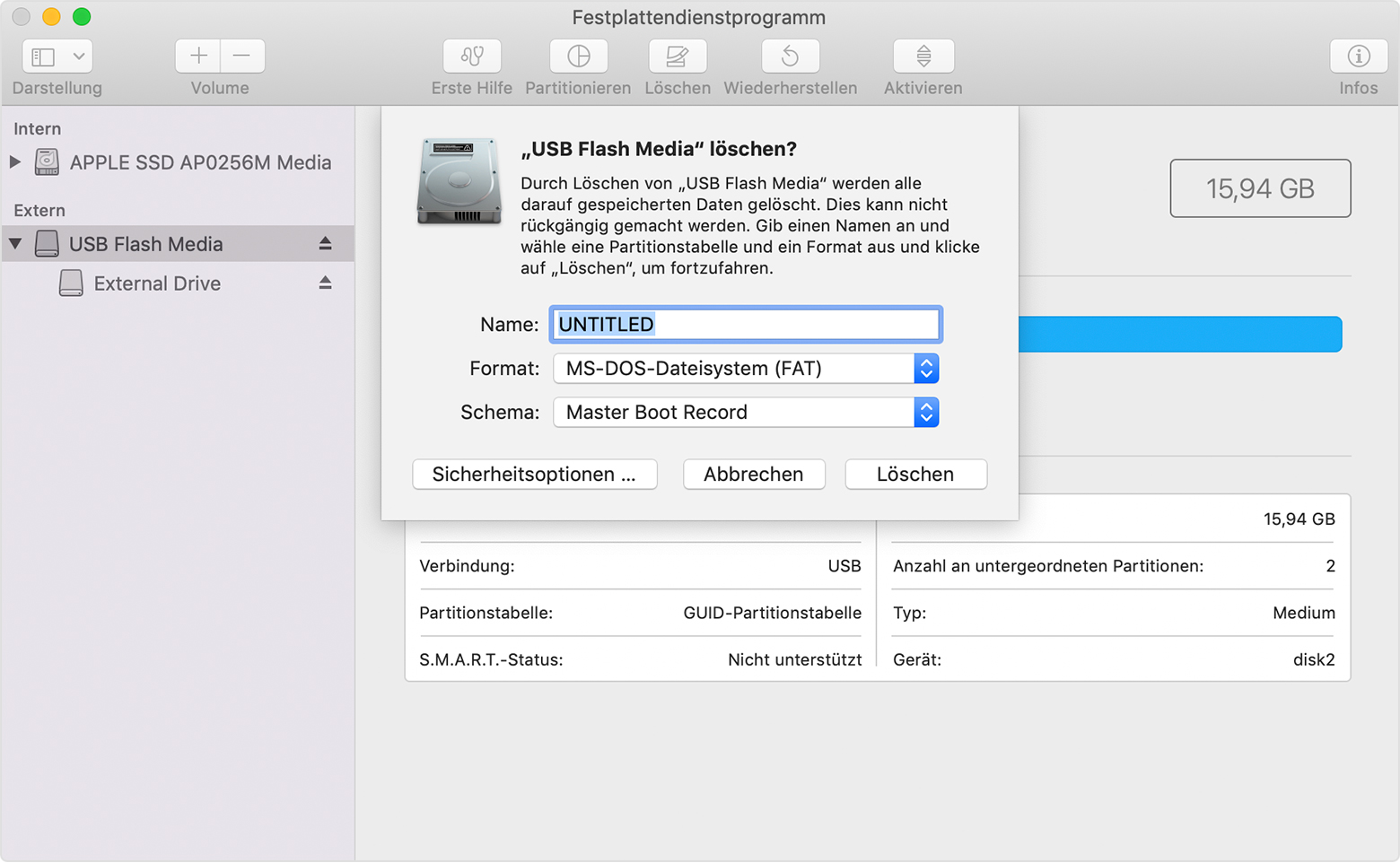
Task: Click the 15,94 GB capacity box
Action: (1260, 188)
